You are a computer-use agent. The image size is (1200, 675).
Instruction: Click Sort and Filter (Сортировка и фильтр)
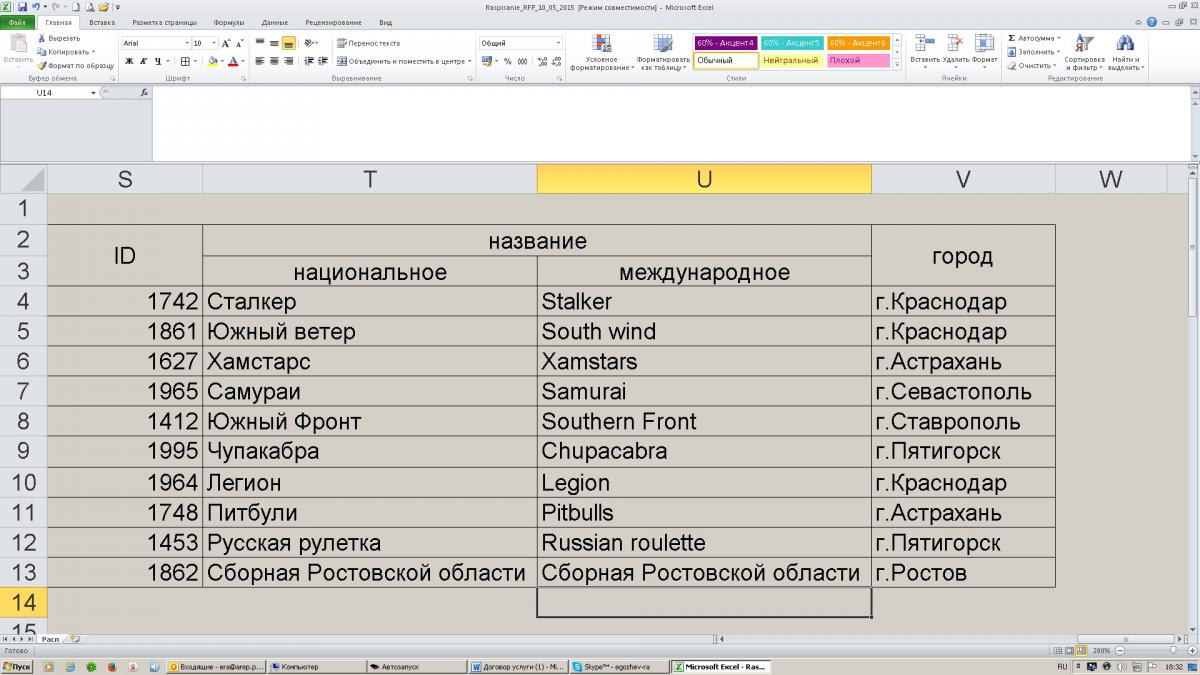(x=1084, y=53)
